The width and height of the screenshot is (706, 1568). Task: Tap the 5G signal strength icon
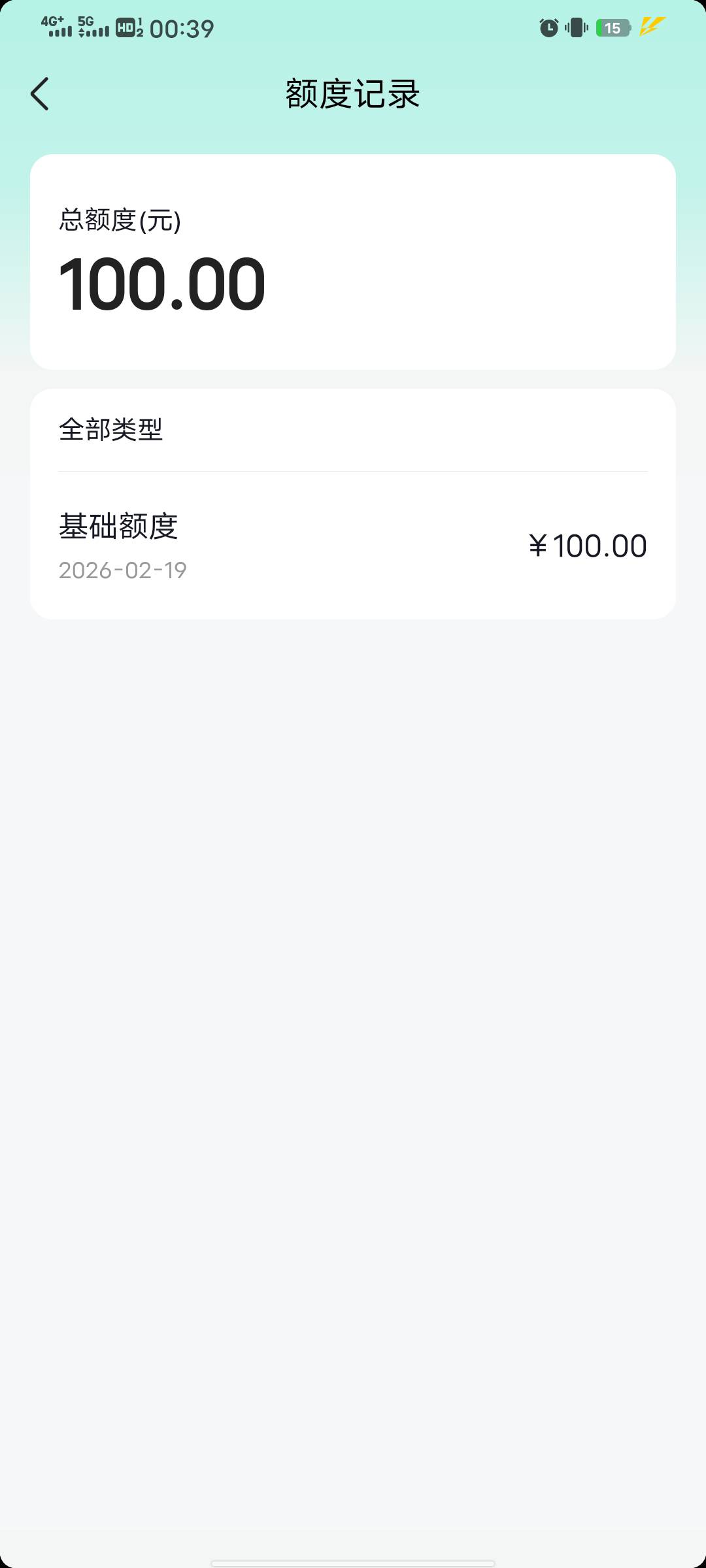click(x=93, y=27)
